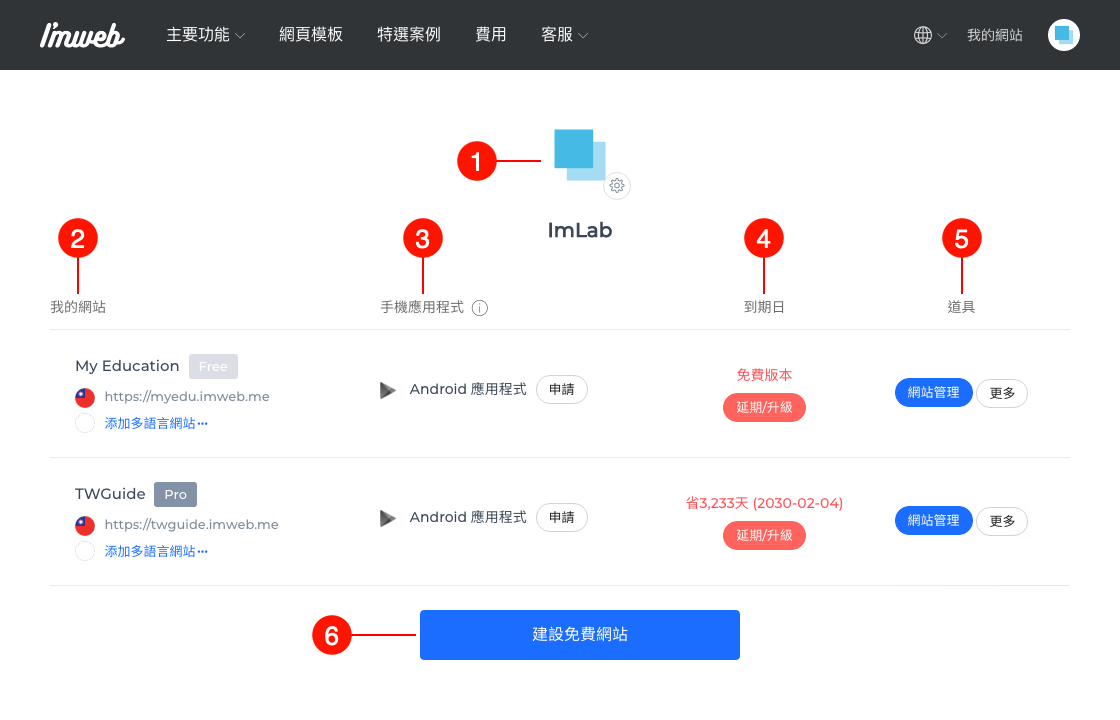Image resolution: width=1120 pixels, height=720 pixels.
Task: Visit https://myedu.imweb.me link
Action: (187, 396)
